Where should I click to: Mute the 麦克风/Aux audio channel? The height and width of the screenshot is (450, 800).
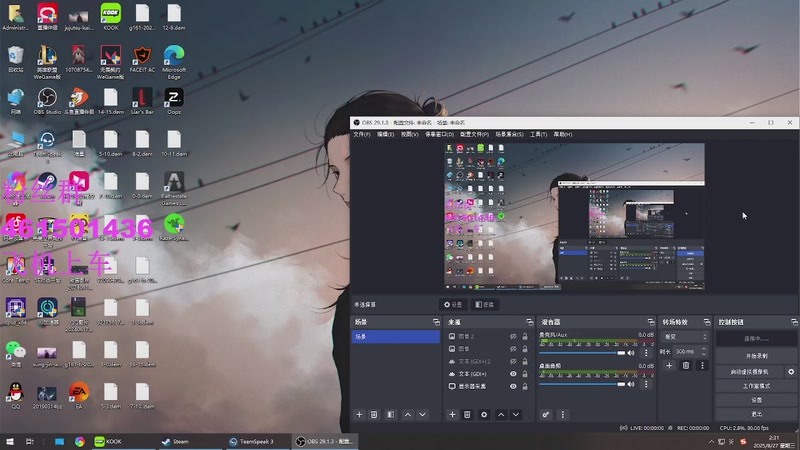click(x=631, y=353)
